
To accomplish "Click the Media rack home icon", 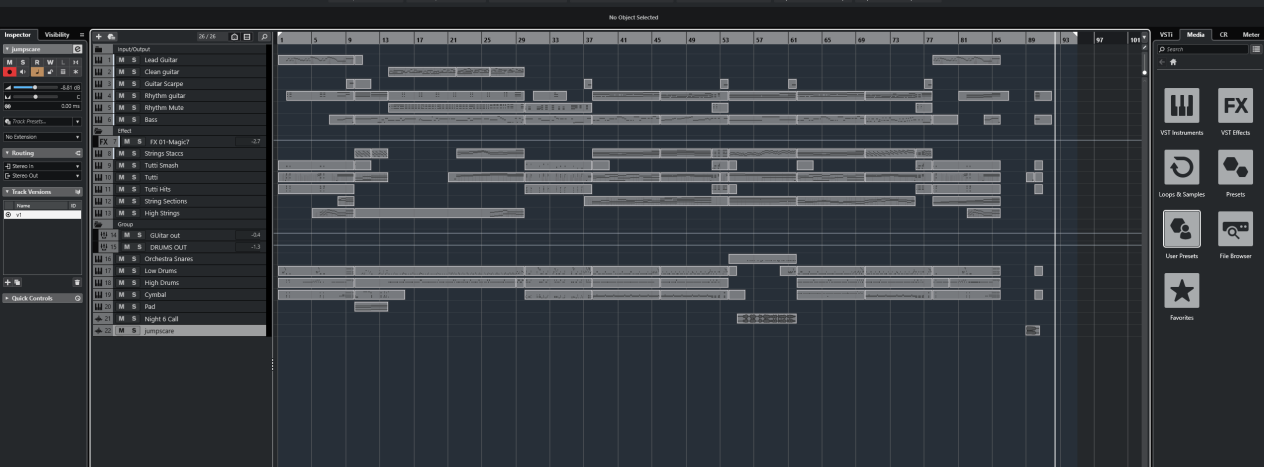I will tap(1173, 61).
